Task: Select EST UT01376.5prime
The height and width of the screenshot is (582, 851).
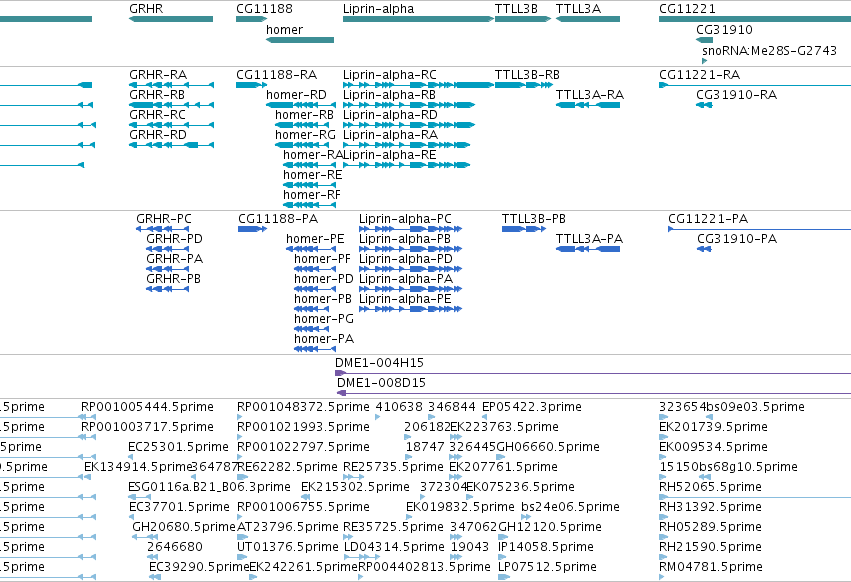Action: point(242,557)
